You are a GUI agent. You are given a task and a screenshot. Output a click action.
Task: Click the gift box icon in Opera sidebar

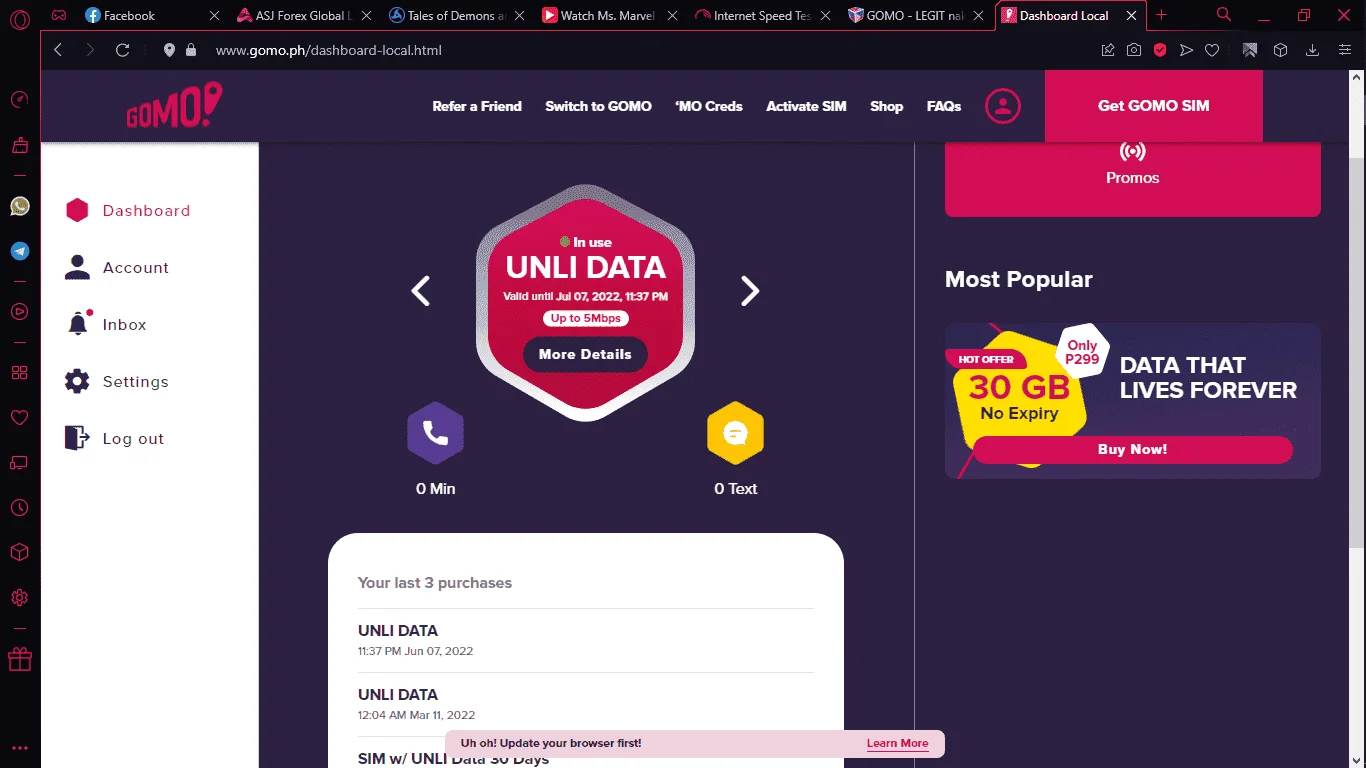coord(19,659)
